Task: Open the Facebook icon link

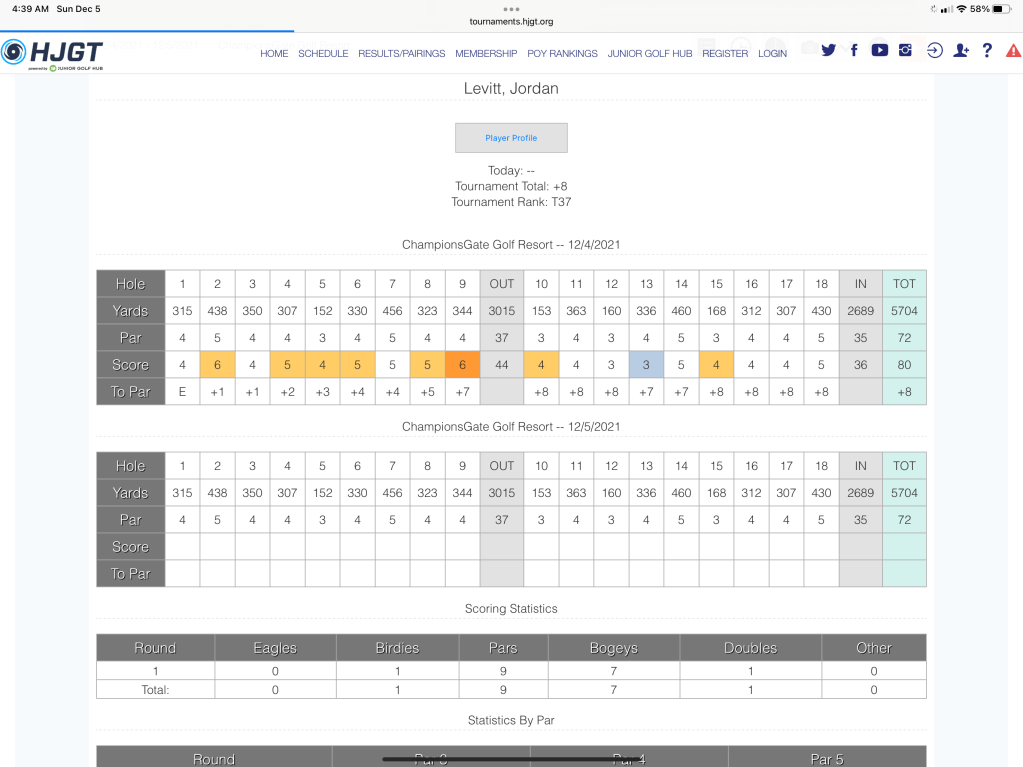Action: 854,51
